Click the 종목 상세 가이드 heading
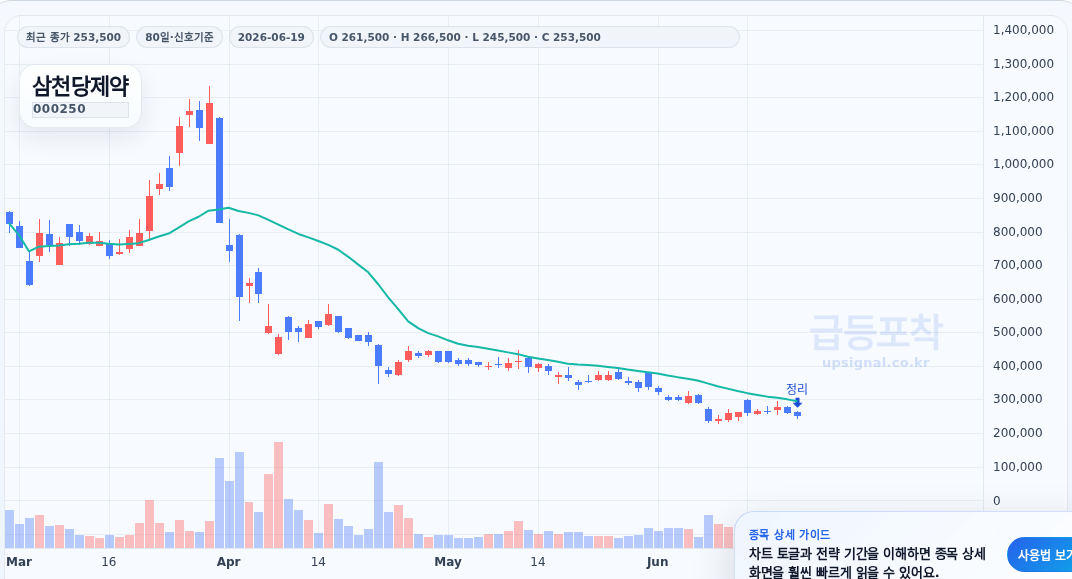 tap(789, 535)
